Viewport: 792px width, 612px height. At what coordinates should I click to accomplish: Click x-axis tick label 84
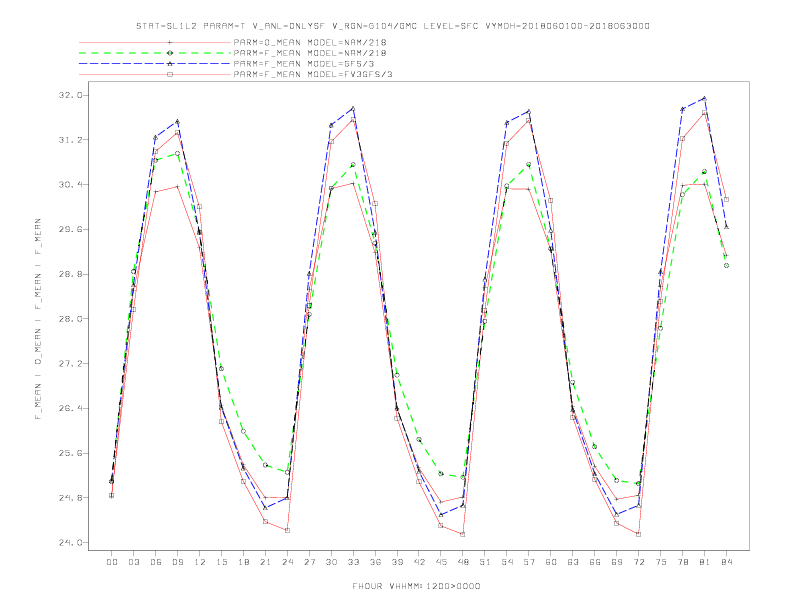(727, 562)
